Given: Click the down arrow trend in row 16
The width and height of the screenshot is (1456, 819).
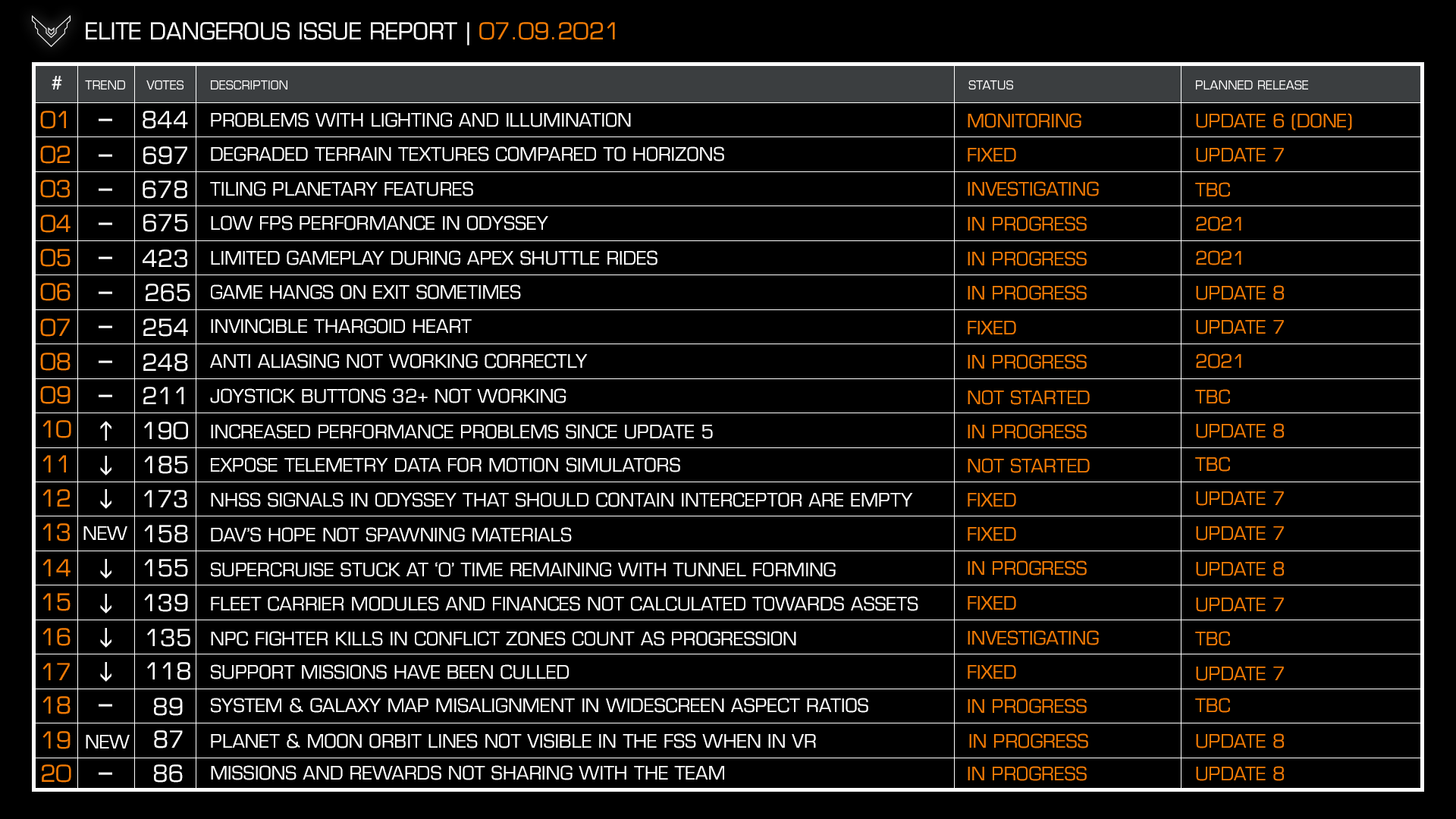Looking at the screenshot, I should [x=105, y=638].
